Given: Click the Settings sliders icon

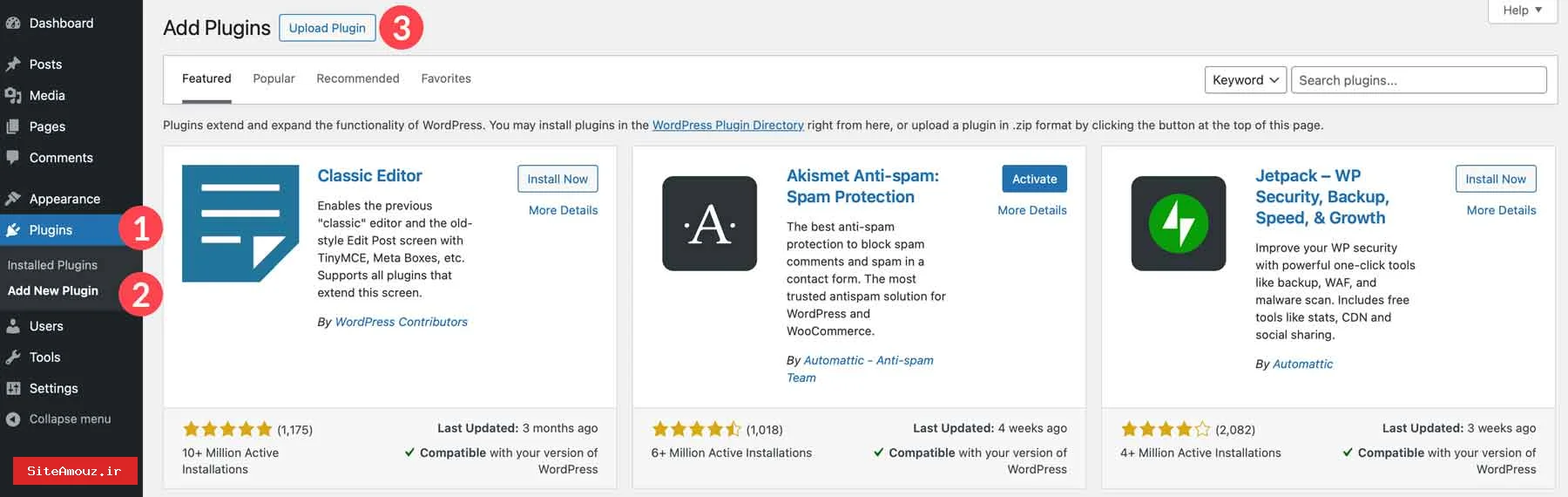Looking at the screenshot, I should [13, 389].
